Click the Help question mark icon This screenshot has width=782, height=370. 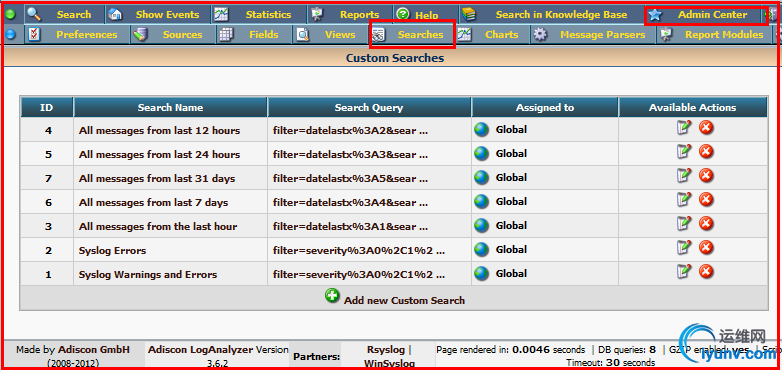(403, 15)
